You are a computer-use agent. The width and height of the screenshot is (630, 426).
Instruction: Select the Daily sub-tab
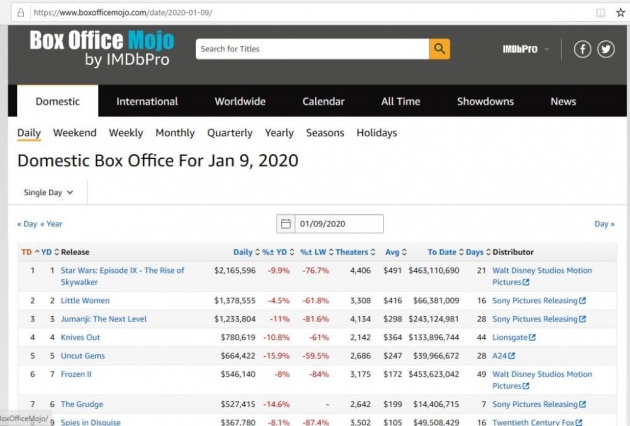(29, 133)
